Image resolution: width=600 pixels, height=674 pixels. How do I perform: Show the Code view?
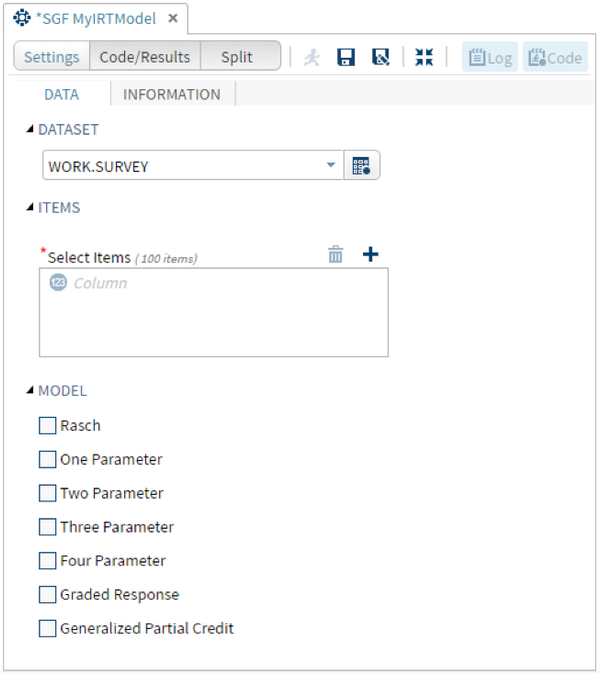554,57
